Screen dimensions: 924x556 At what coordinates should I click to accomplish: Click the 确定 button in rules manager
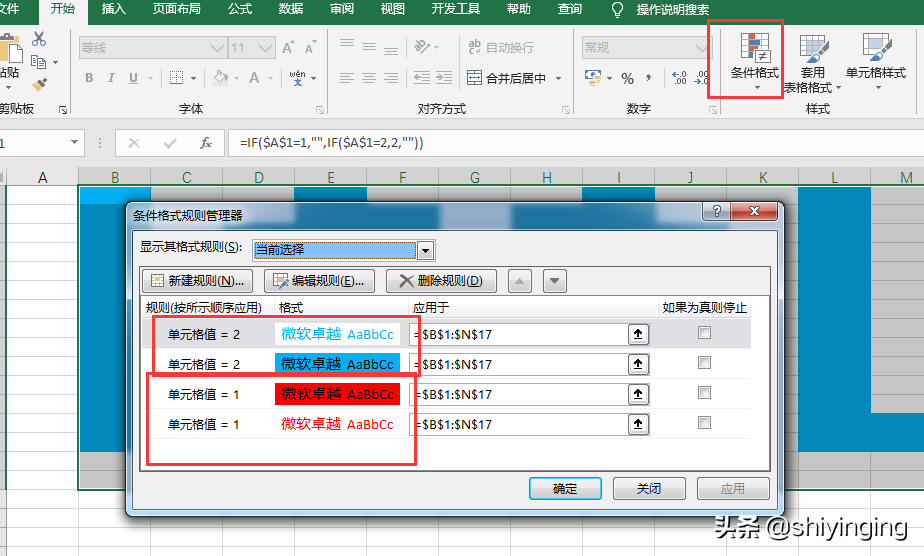click(x=565, y=488)
